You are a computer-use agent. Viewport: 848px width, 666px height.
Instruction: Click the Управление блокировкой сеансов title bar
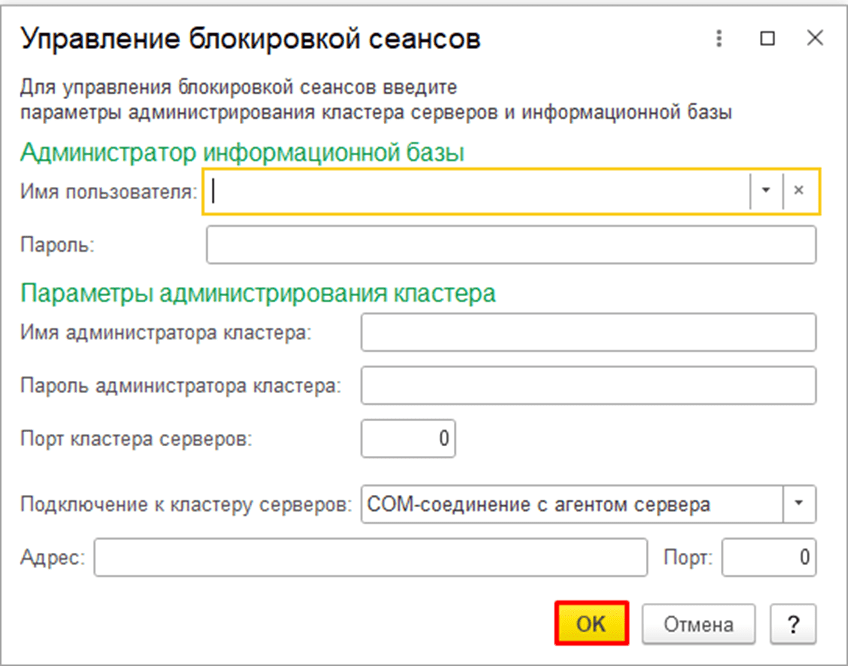pos(251,39)
